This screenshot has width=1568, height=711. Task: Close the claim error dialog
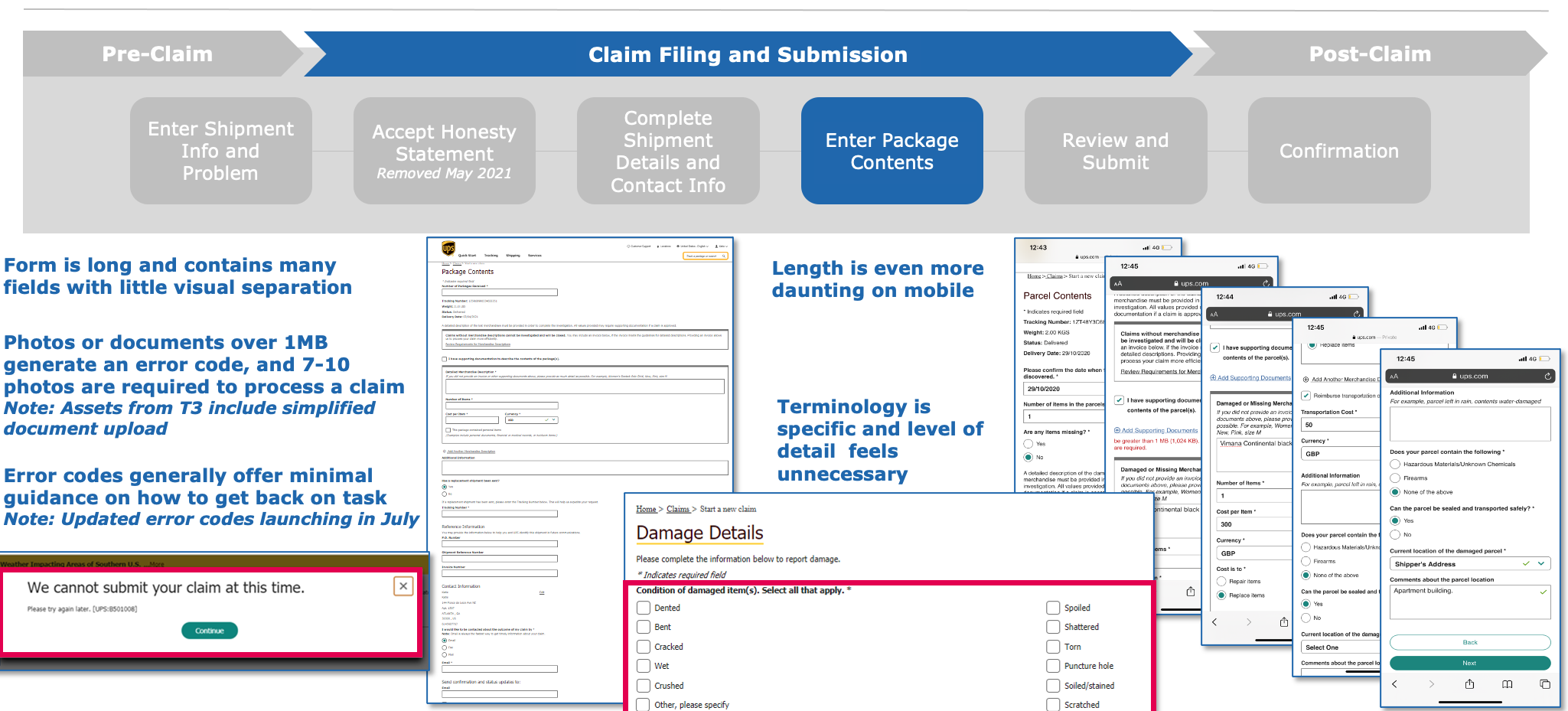coord(403,586)
